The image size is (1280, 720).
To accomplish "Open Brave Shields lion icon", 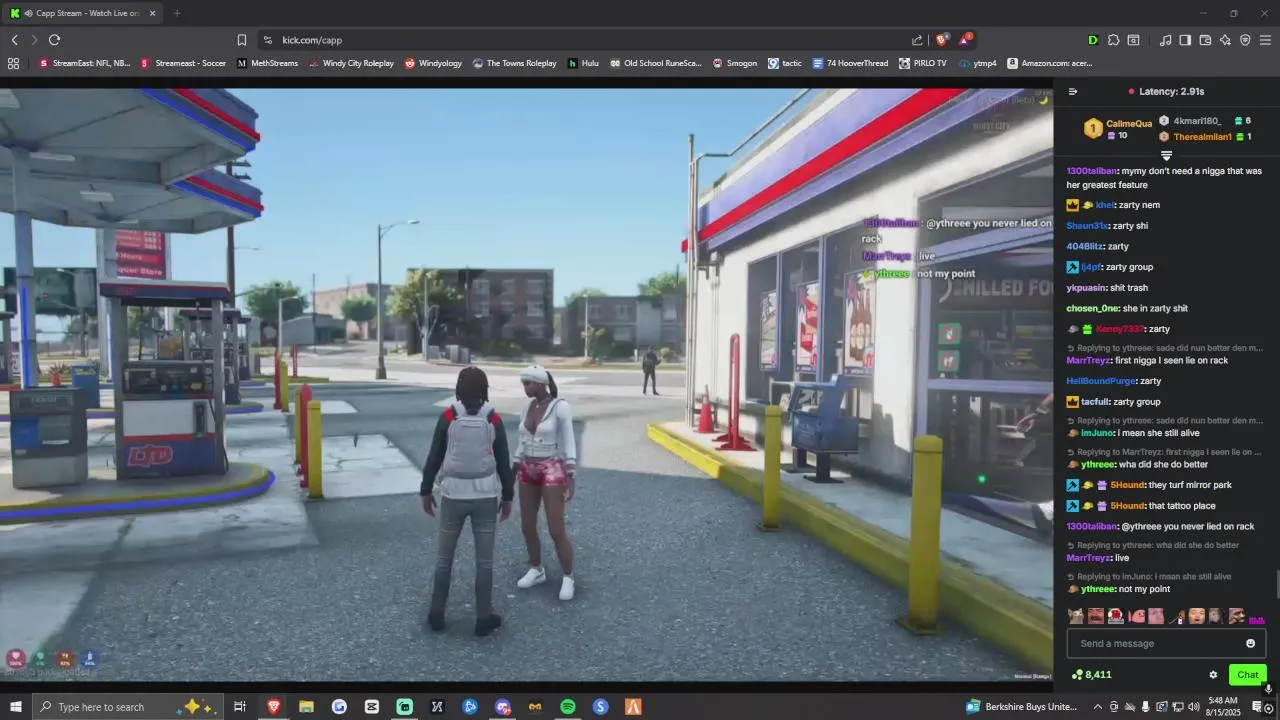I will [x=941, y=40].
